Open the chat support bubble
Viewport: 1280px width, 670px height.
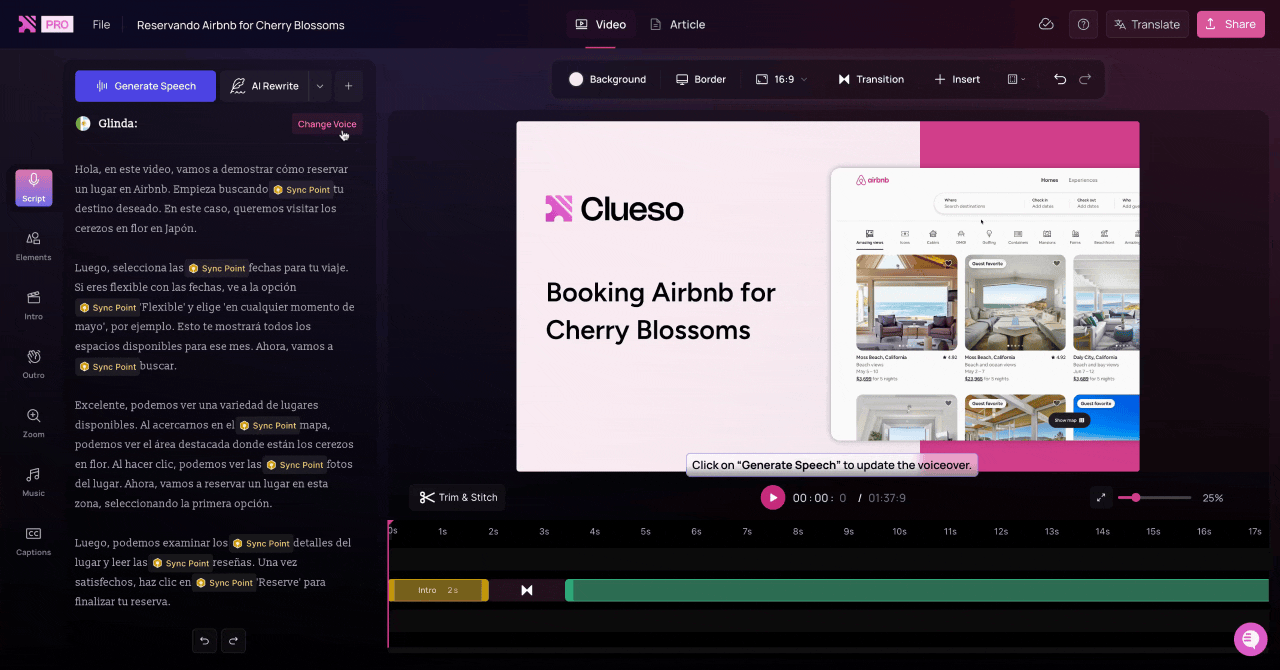(x=1250, y=639)
